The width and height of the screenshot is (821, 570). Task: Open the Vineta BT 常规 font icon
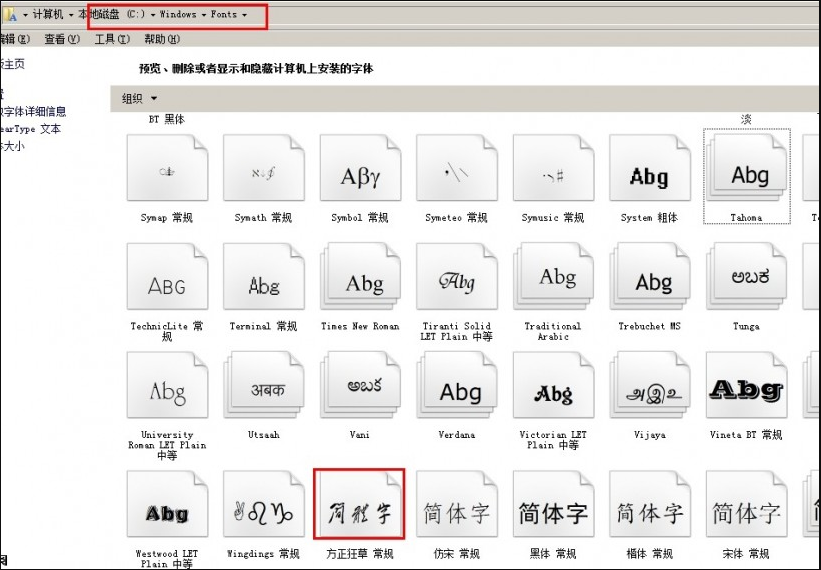pos(747,385)
